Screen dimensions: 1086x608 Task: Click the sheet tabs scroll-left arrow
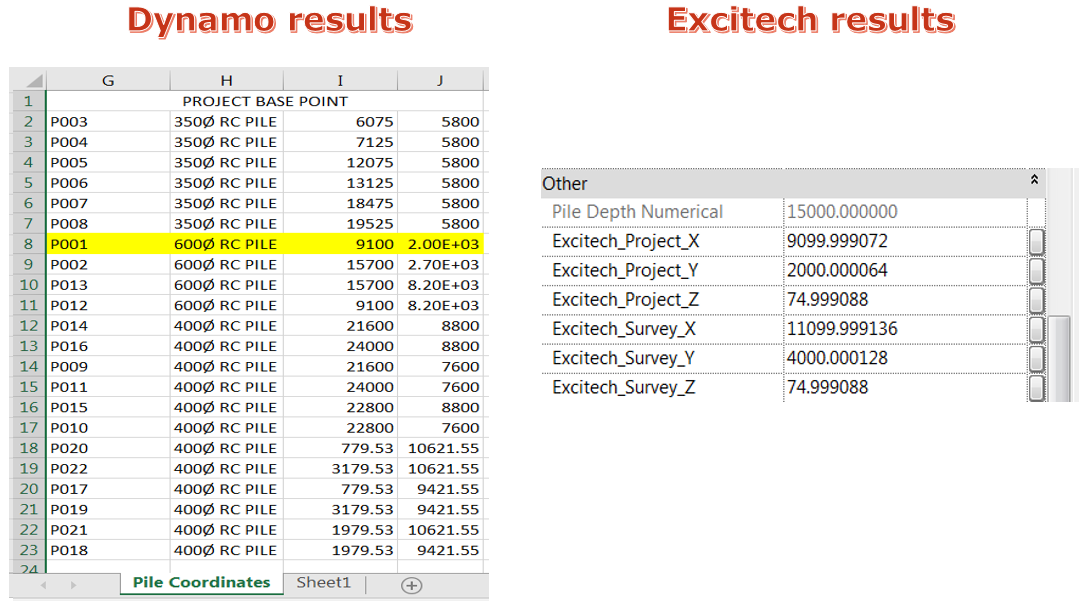click(x=44, y=585)
